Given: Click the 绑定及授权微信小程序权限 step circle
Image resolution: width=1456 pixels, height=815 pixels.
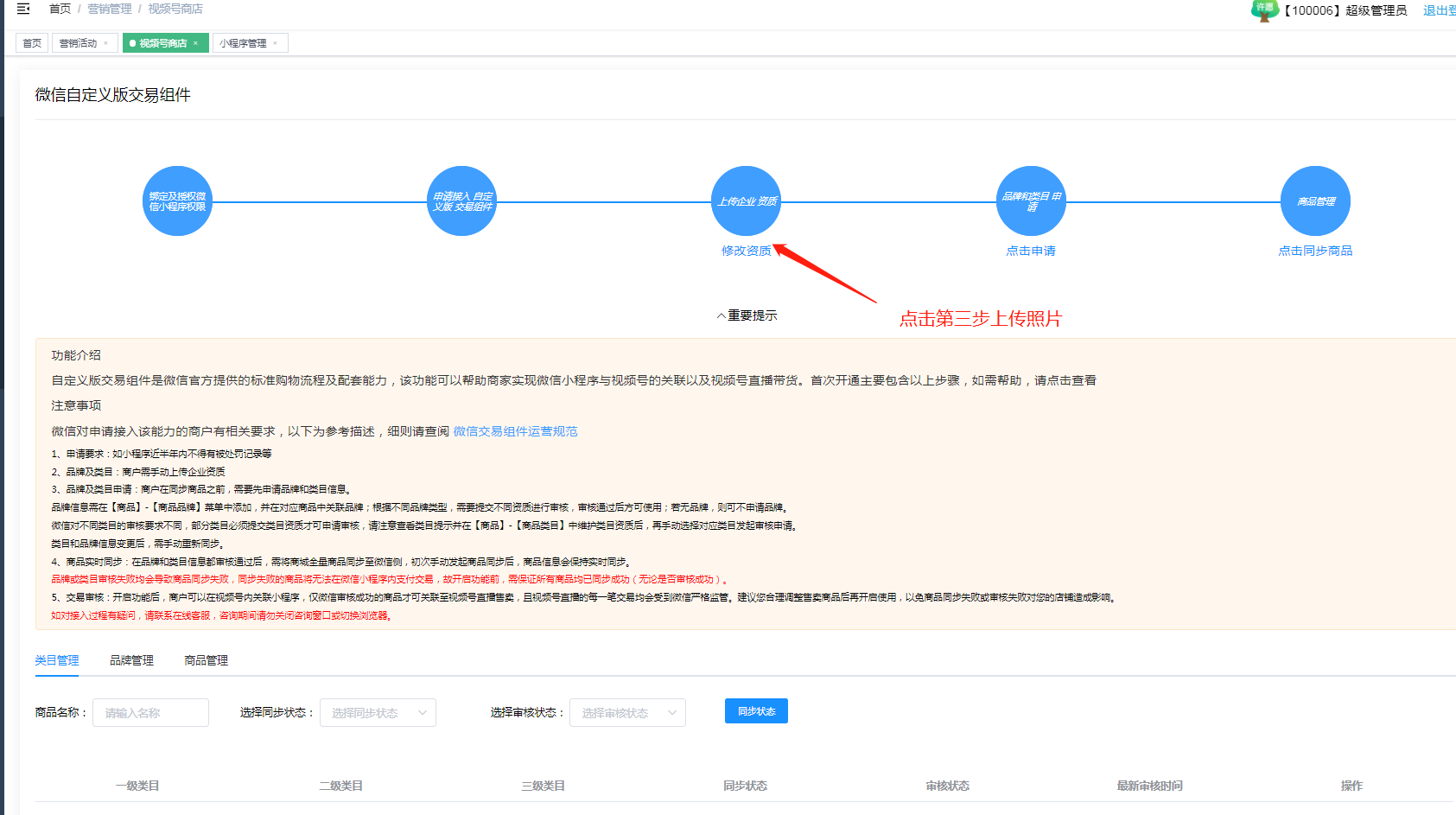Looking at the screenshot, I should click(x=177, y=201).
